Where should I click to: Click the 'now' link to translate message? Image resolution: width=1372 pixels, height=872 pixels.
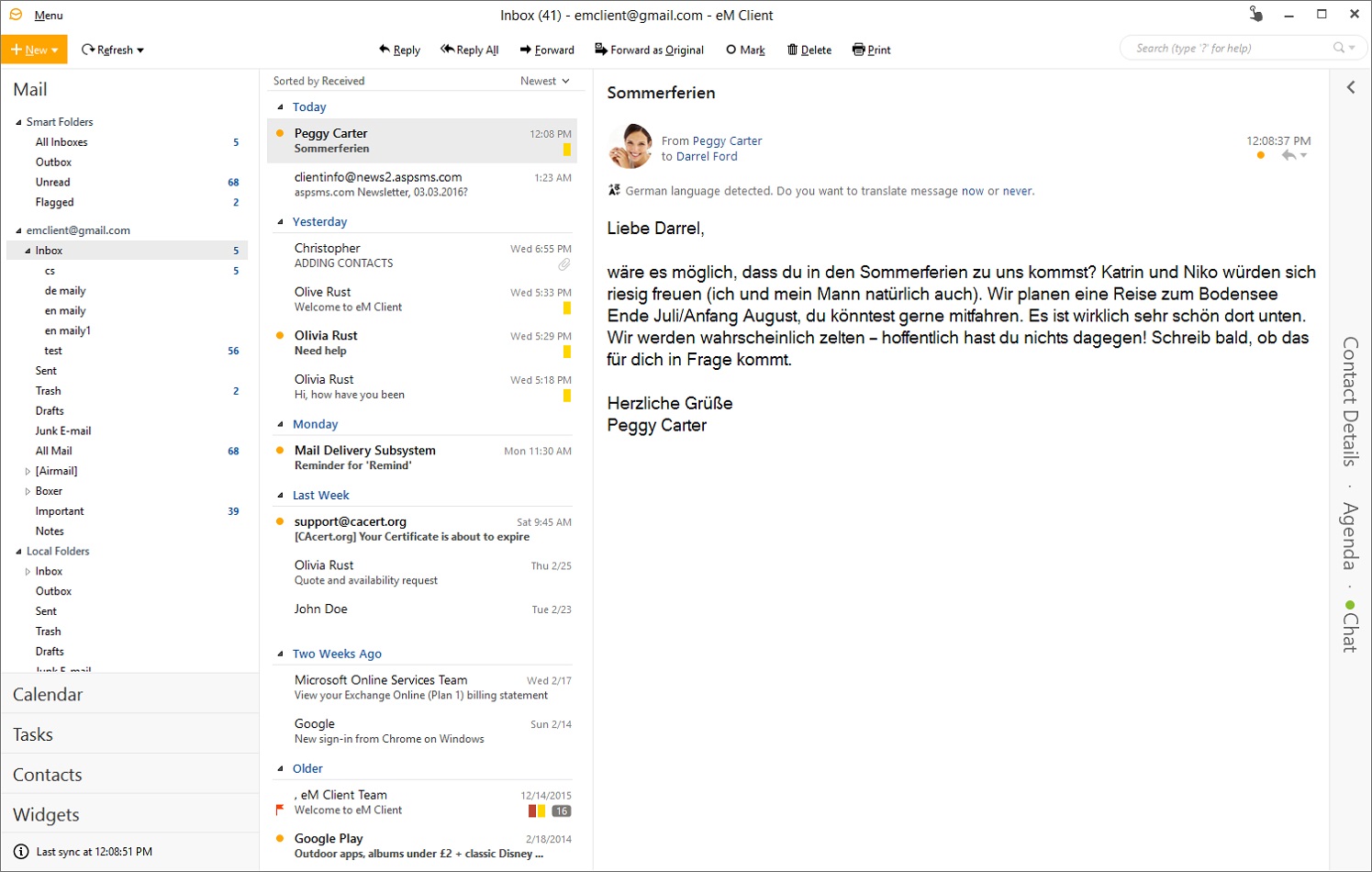(972, 190)
